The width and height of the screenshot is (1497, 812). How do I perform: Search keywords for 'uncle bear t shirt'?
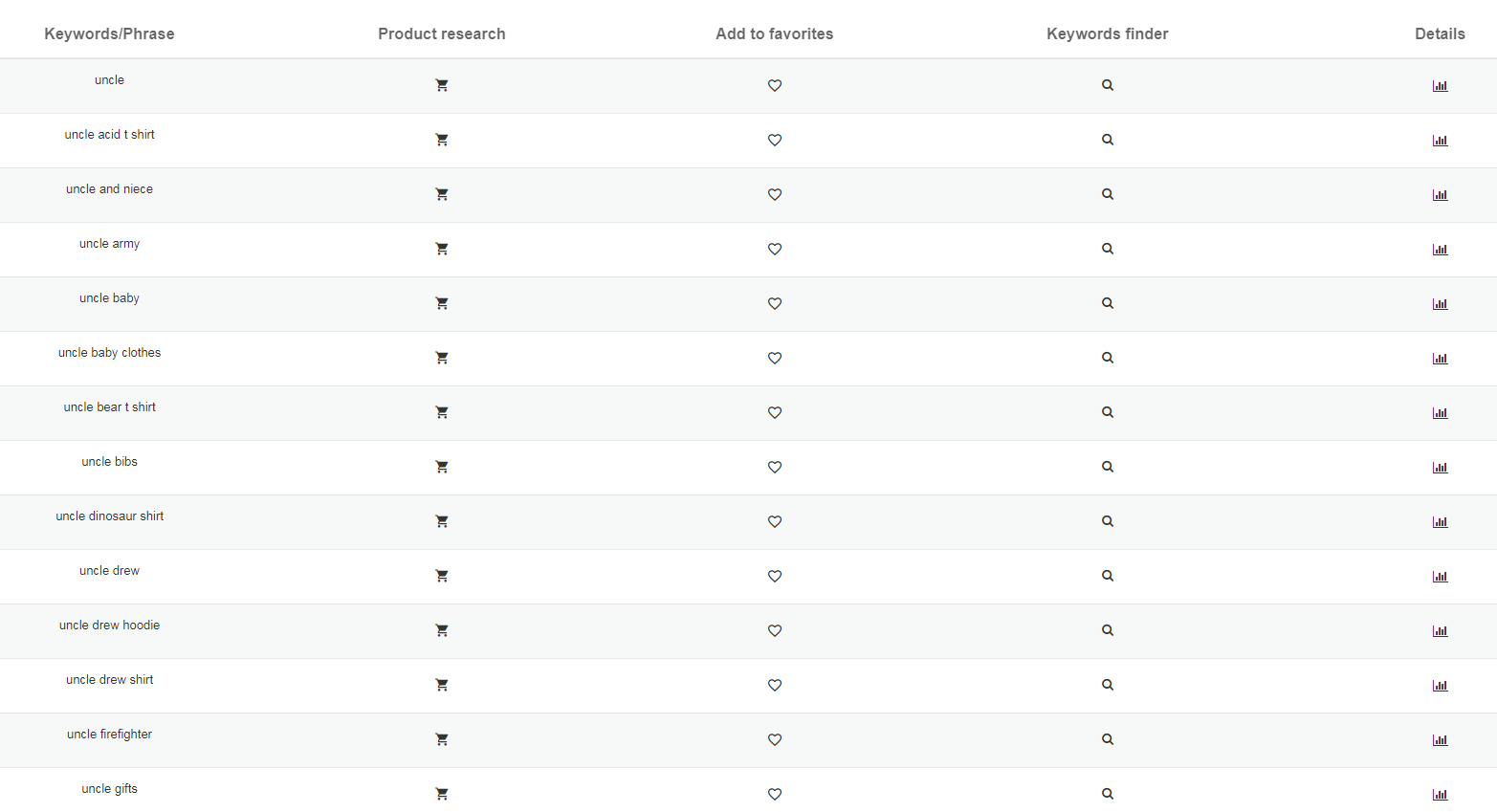(1108, 412)
